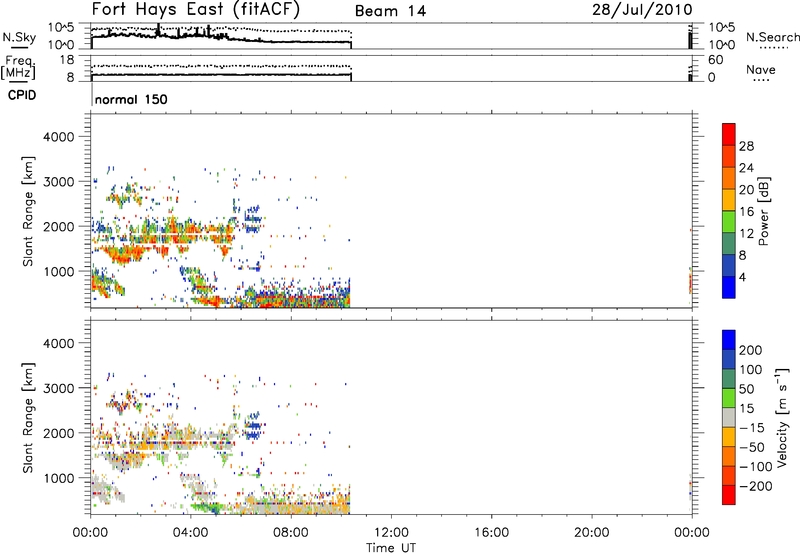
Task: Click the "12:00" time tick label
Action: tap(391, 533)
